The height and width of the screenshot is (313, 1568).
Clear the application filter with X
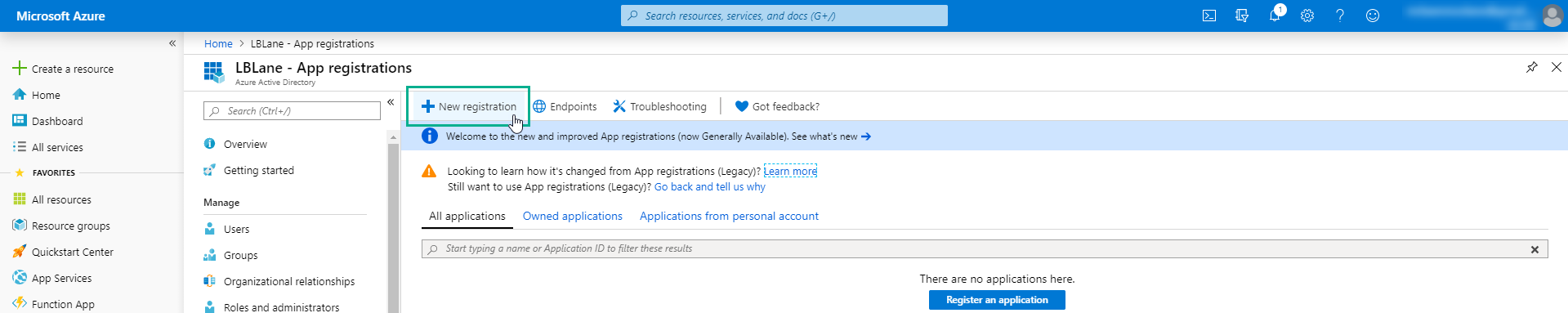[1534, 249]
